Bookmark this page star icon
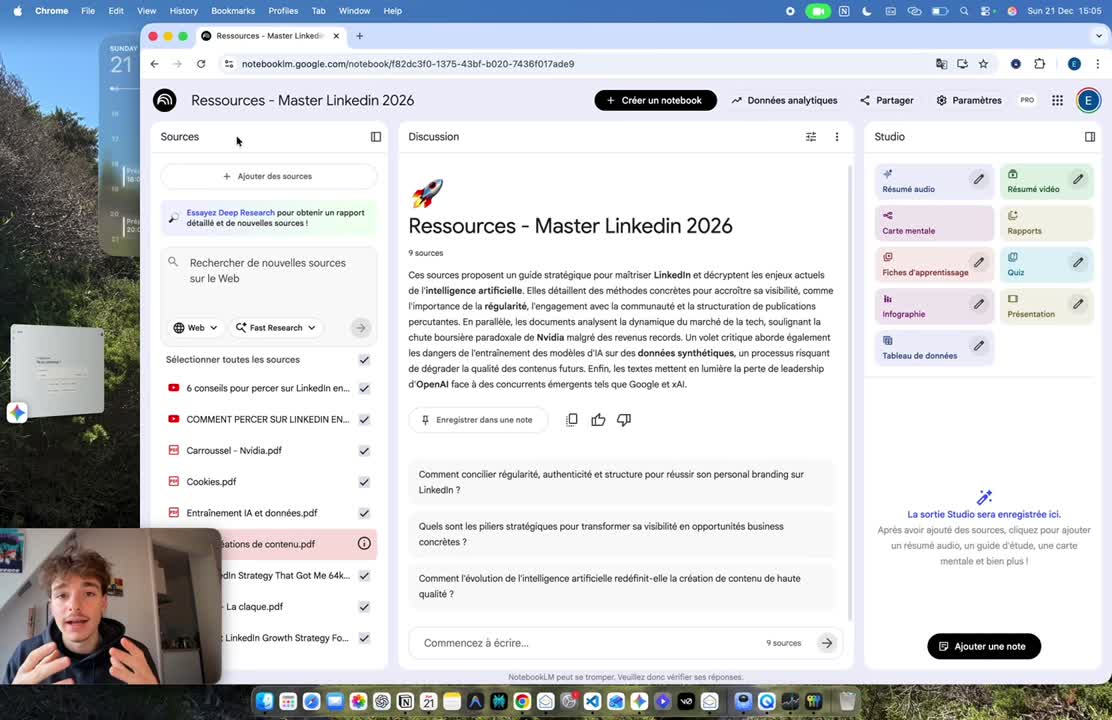The image size is (1112, 720). point(983,64)
